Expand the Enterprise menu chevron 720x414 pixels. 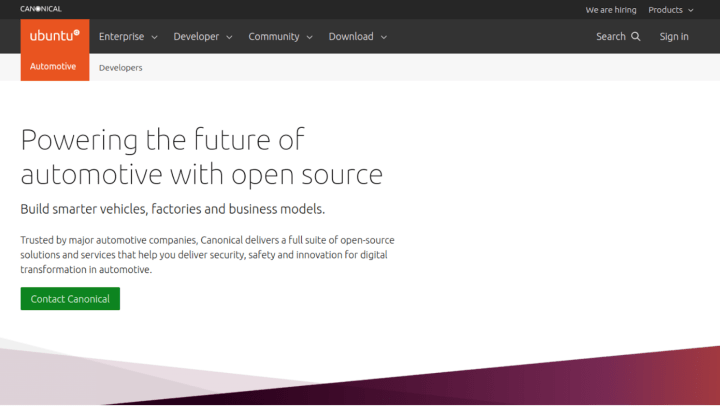[154, 37]
